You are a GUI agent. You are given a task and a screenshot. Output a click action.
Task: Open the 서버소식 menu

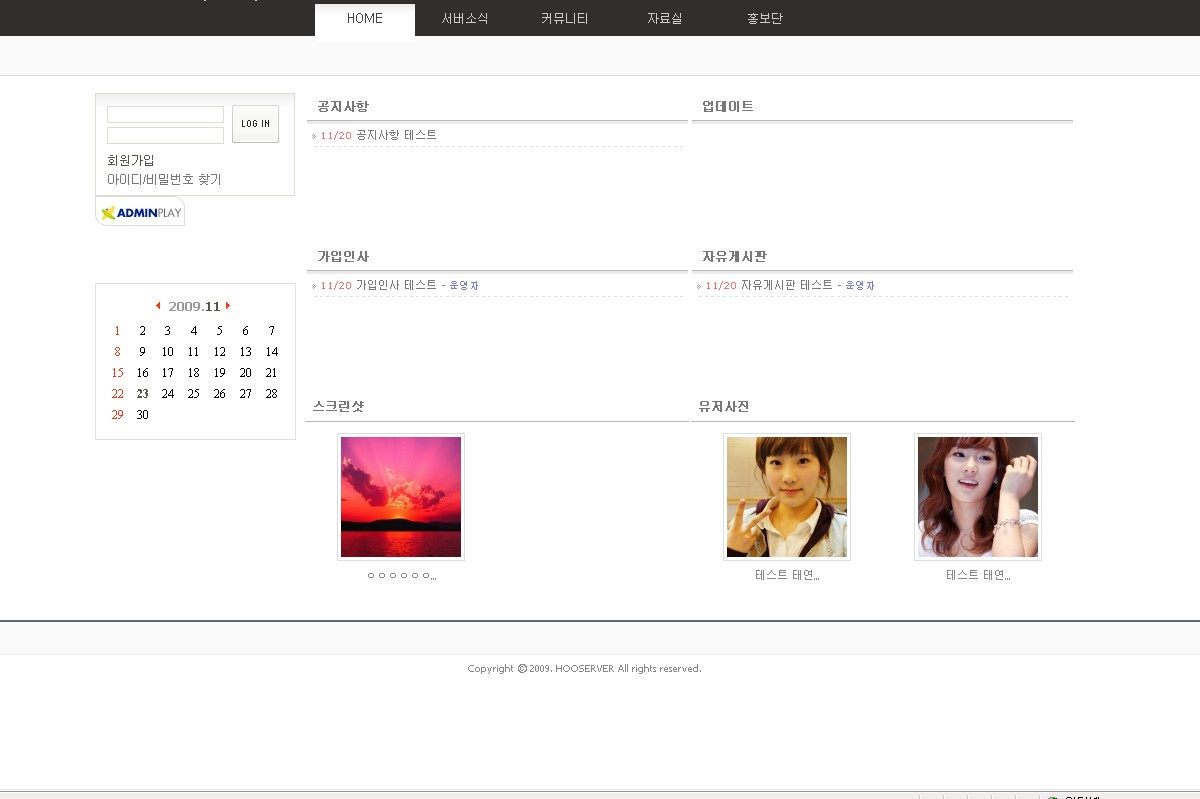coord(465,19)
